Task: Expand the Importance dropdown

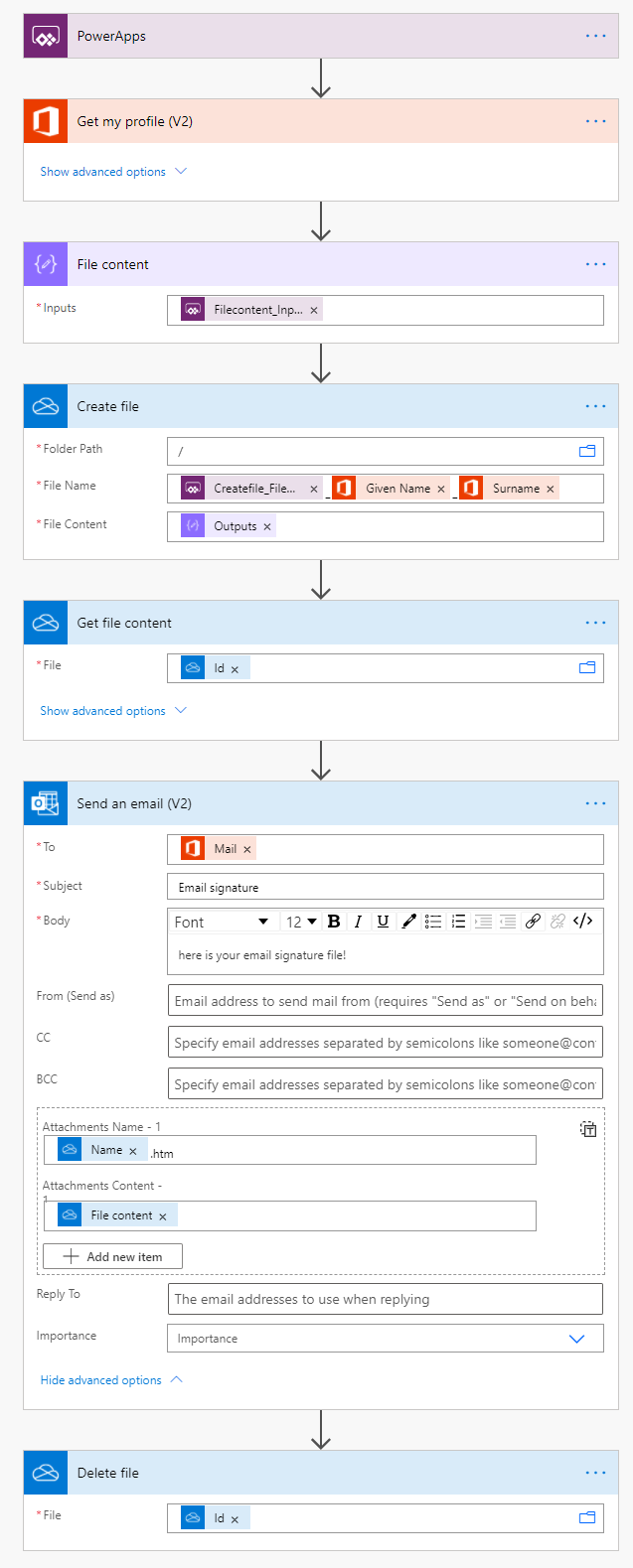Action: point(576,1339)
